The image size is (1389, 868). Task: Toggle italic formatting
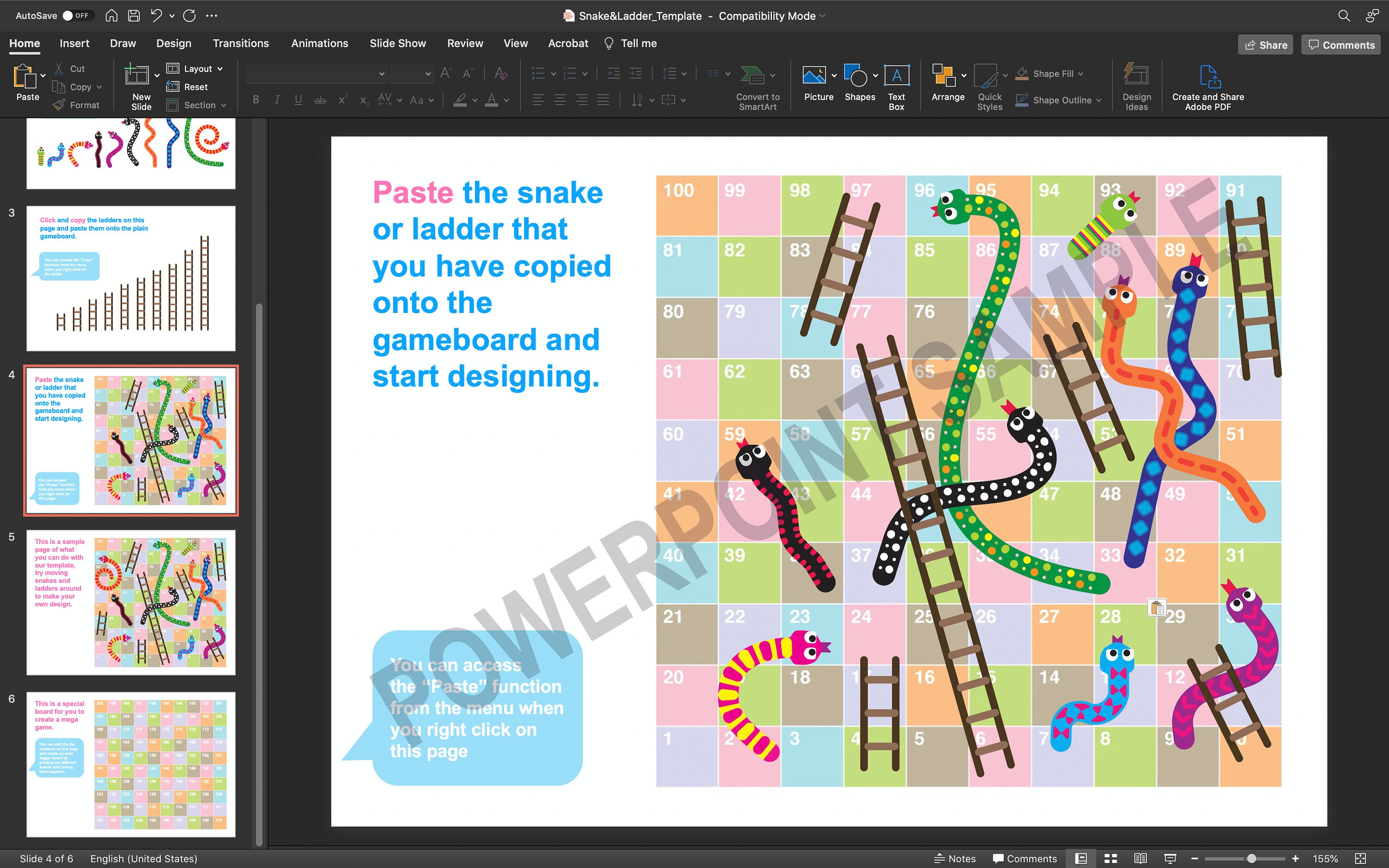click(x=277, y=100)
